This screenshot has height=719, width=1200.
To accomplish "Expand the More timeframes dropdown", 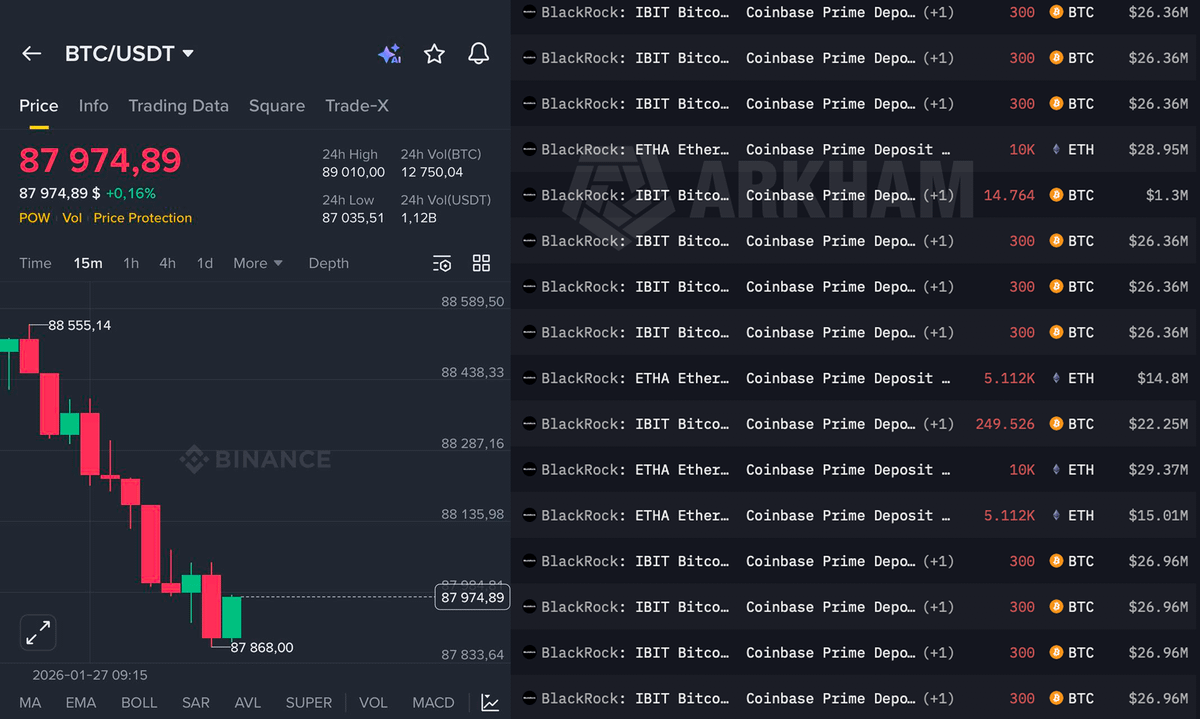I will (x=258, y=263).
